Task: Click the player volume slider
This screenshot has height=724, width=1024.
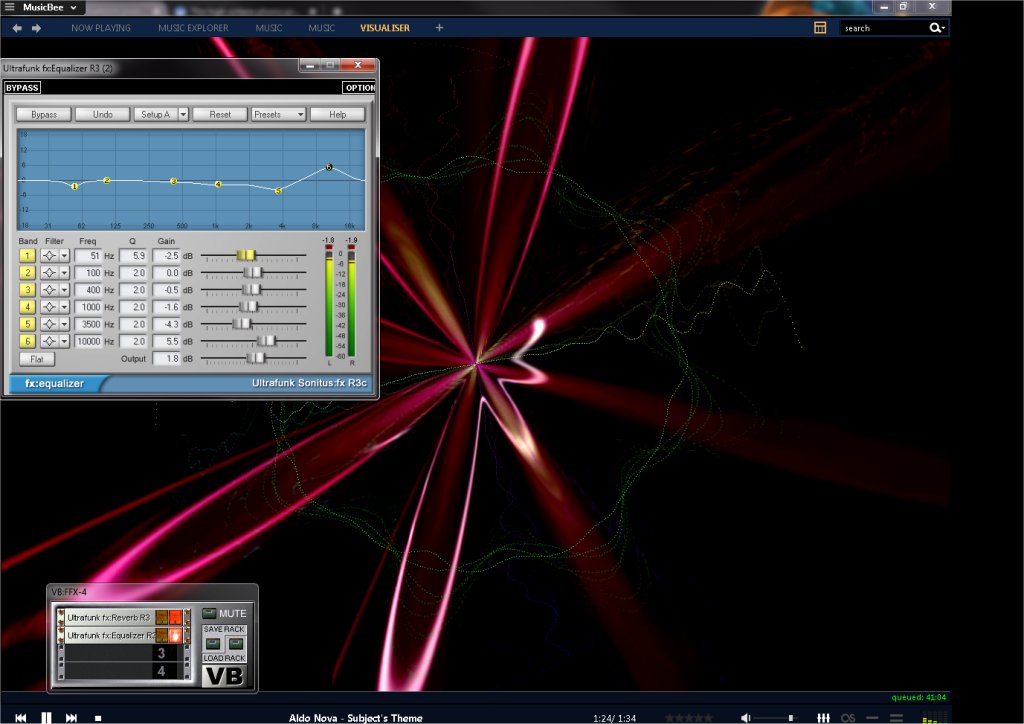Action: 776,718
